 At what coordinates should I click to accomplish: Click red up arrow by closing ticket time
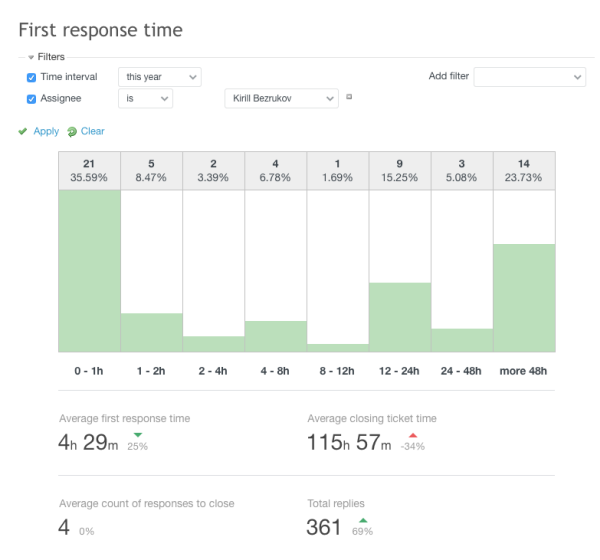click(412, 434)
